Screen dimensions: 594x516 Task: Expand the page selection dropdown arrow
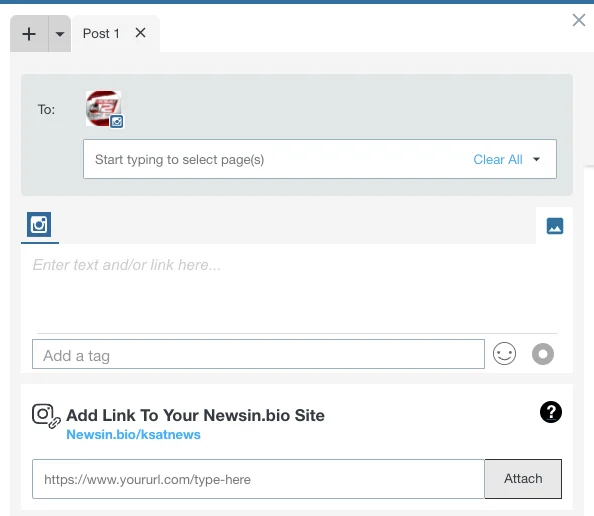pos(536,159)
